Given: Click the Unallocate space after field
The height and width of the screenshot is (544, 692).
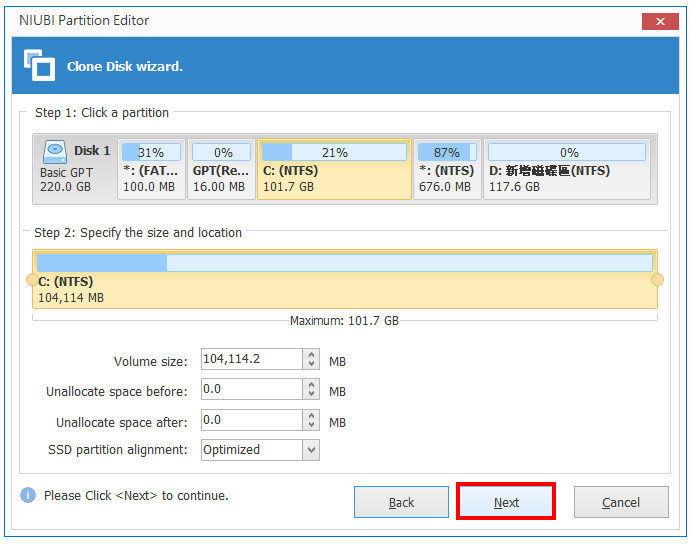Looking at the screenshot, I should point(252,420).
